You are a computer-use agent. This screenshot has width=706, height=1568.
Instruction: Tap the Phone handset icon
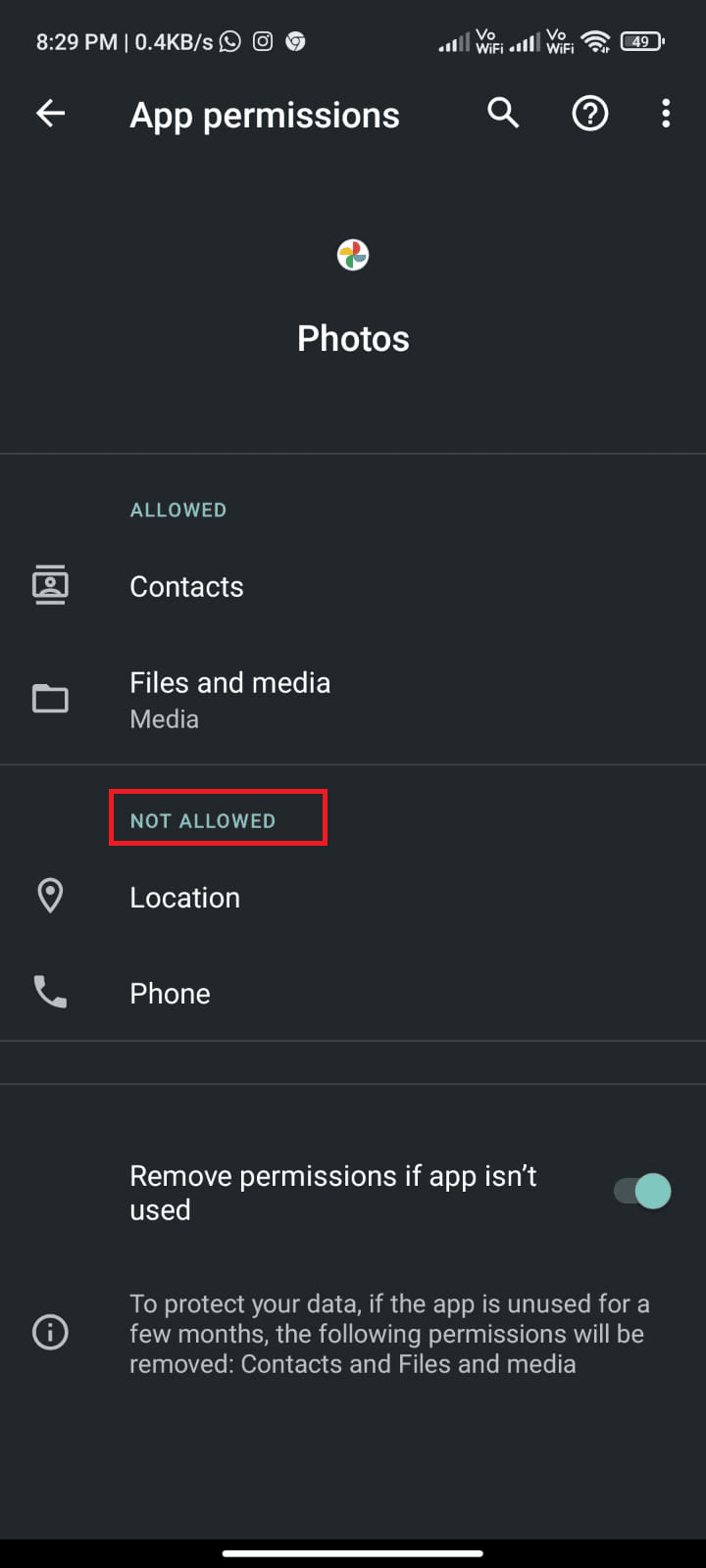50,992
